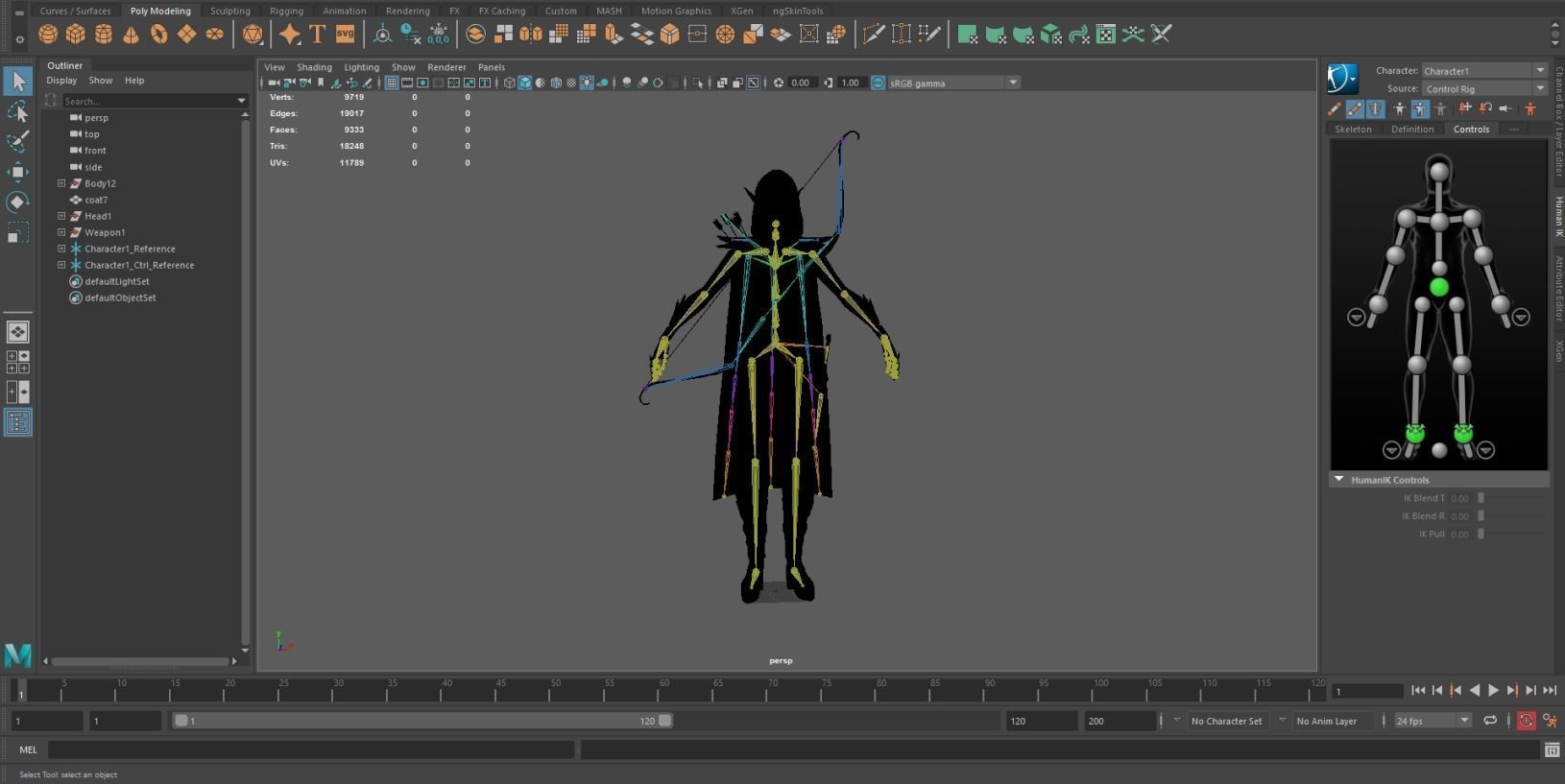Select the Move tool in left toolbox
This screenshot has height=784, width=1565.
(x=17, y=173)
